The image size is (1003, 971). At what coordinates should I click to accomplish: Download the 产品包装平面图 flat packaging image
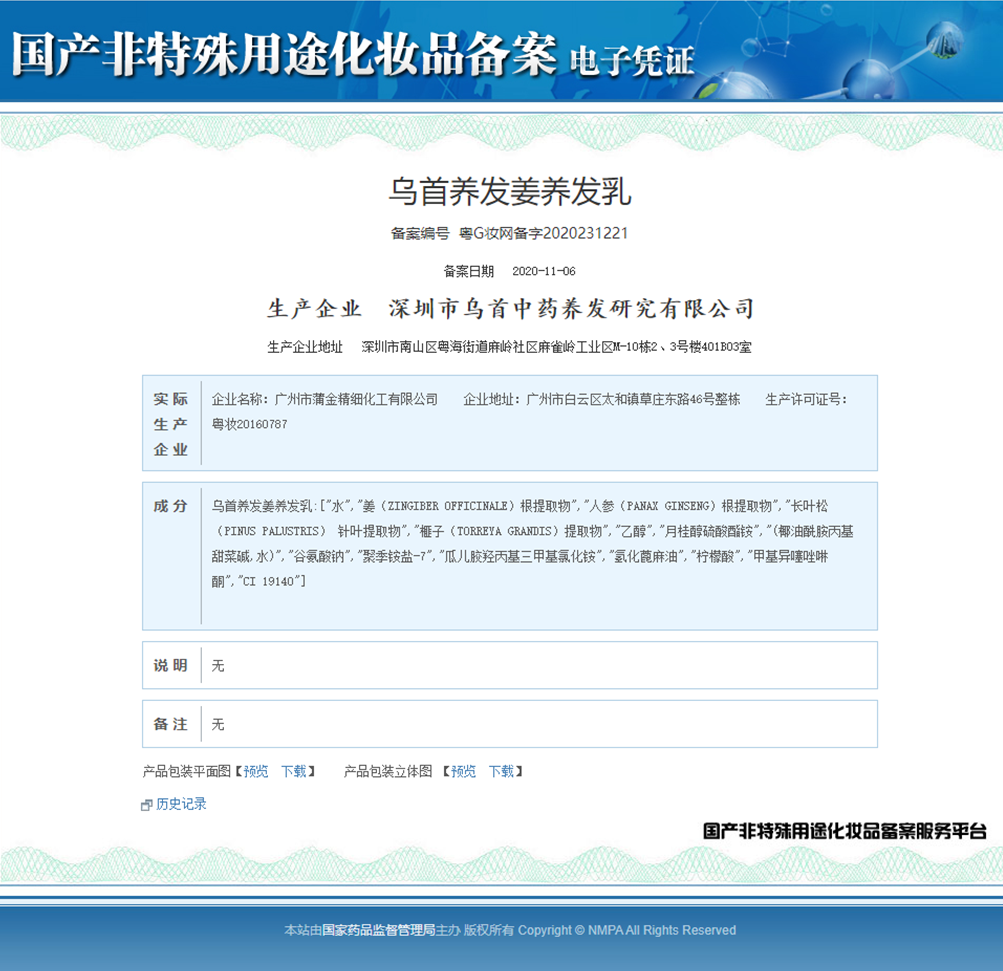coord(294,771)
